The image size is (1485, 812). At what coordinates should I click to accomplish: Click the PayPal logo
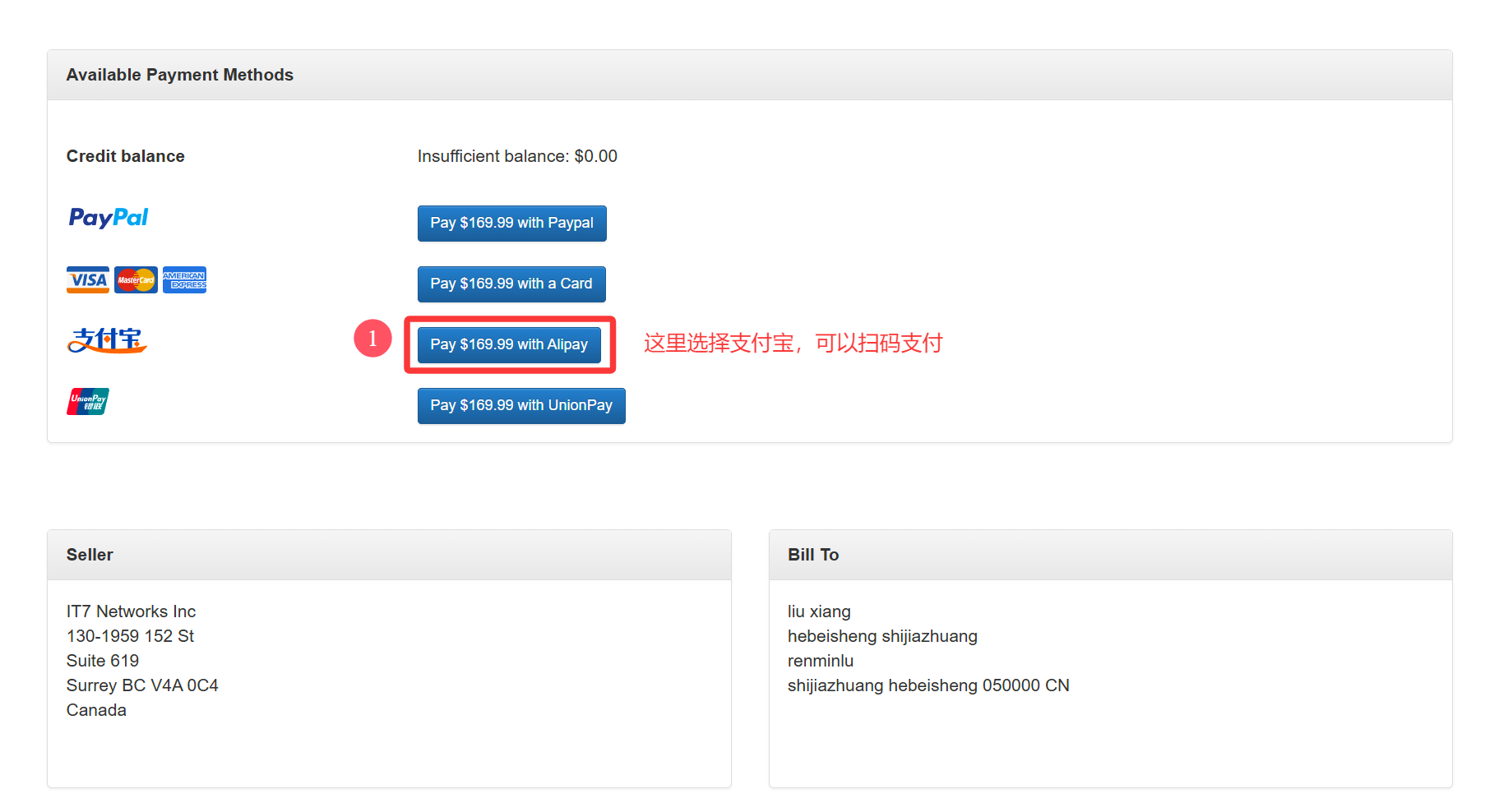(108, 218)
